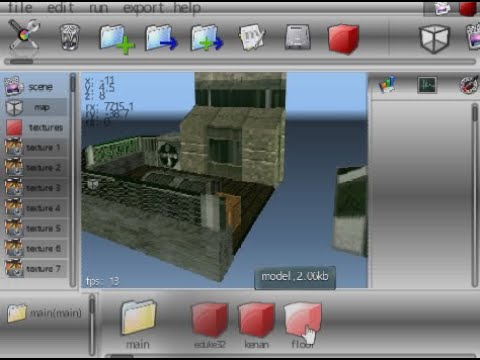
Task: Click the wireframe cube toolbar icon
Action: point(435,39)
